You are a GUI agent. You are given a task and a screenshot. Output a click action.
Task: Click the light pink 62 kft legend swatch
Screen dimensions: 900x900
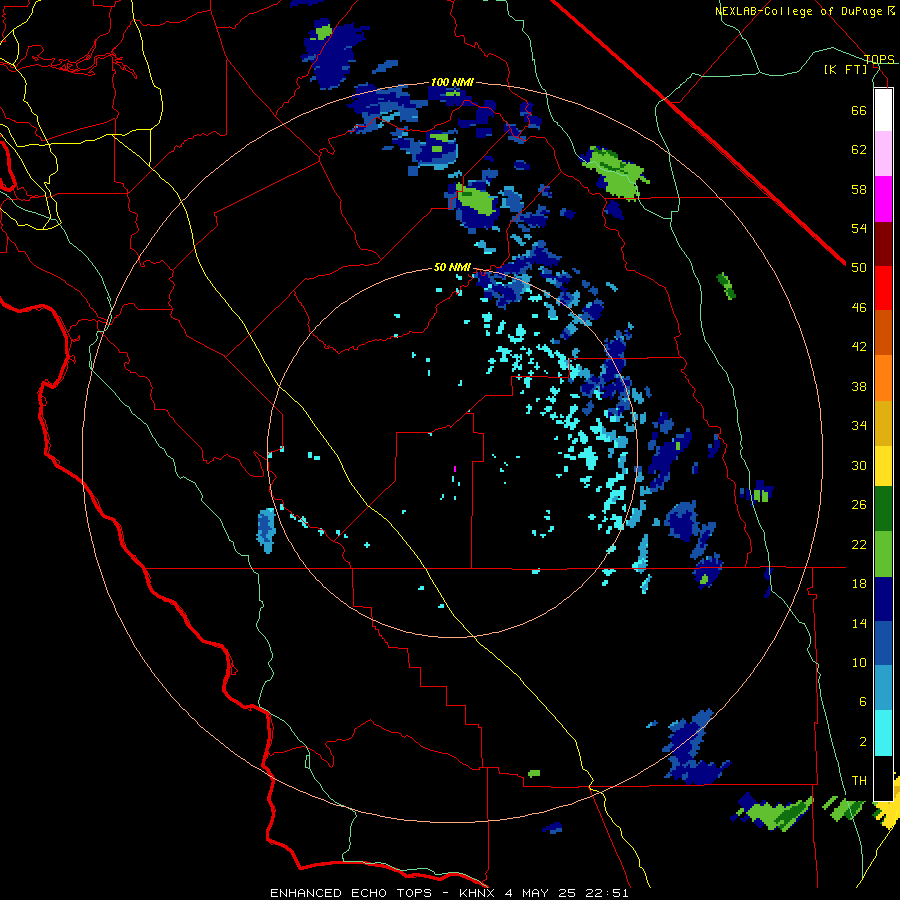coord(883,153)
